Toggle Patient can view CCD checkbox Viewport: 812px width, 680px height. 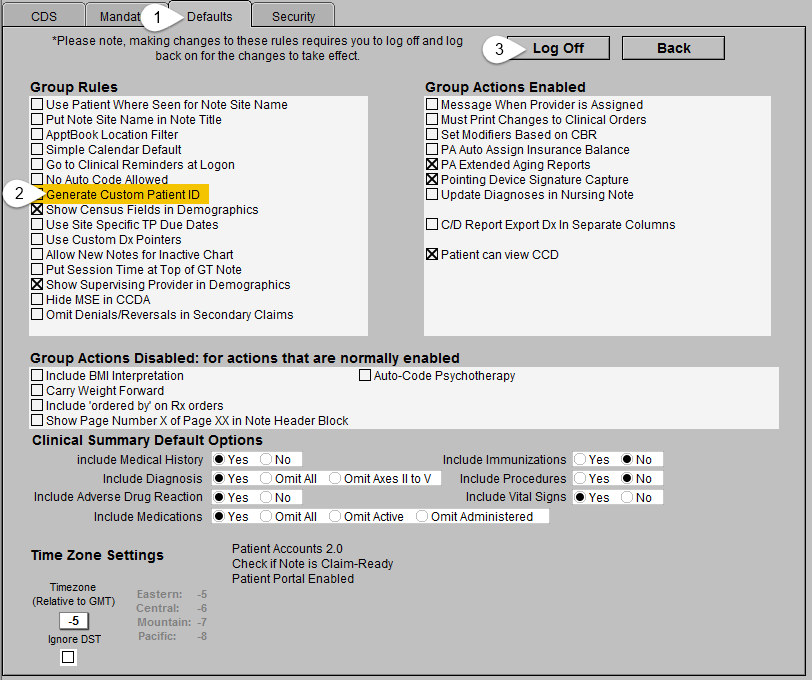[x=432, y=255]
